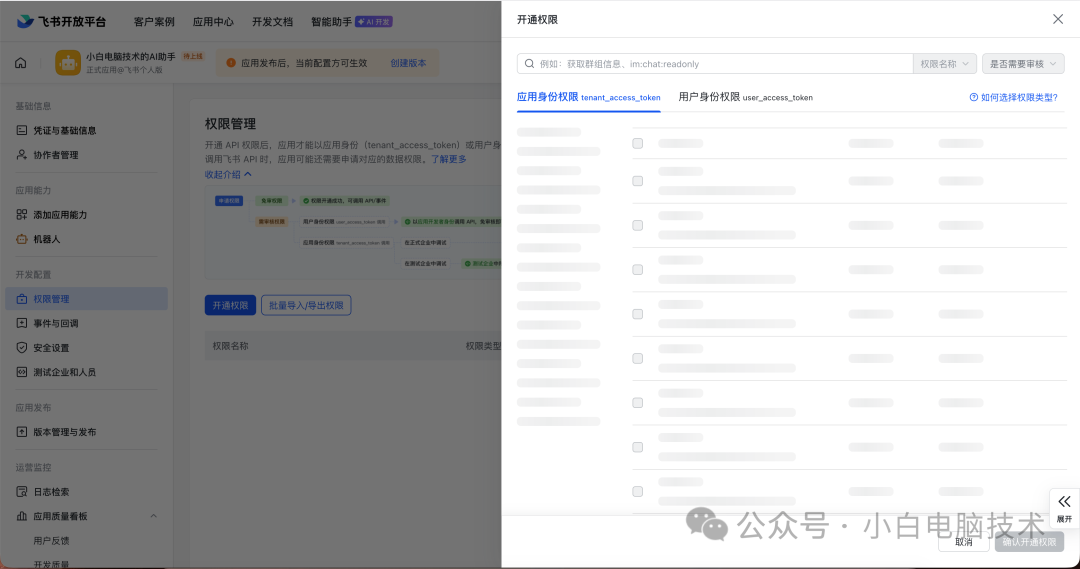This screenshot has width=1080, height=569.
Task: Click the home icon in the app header
Action: click(21, 63)
